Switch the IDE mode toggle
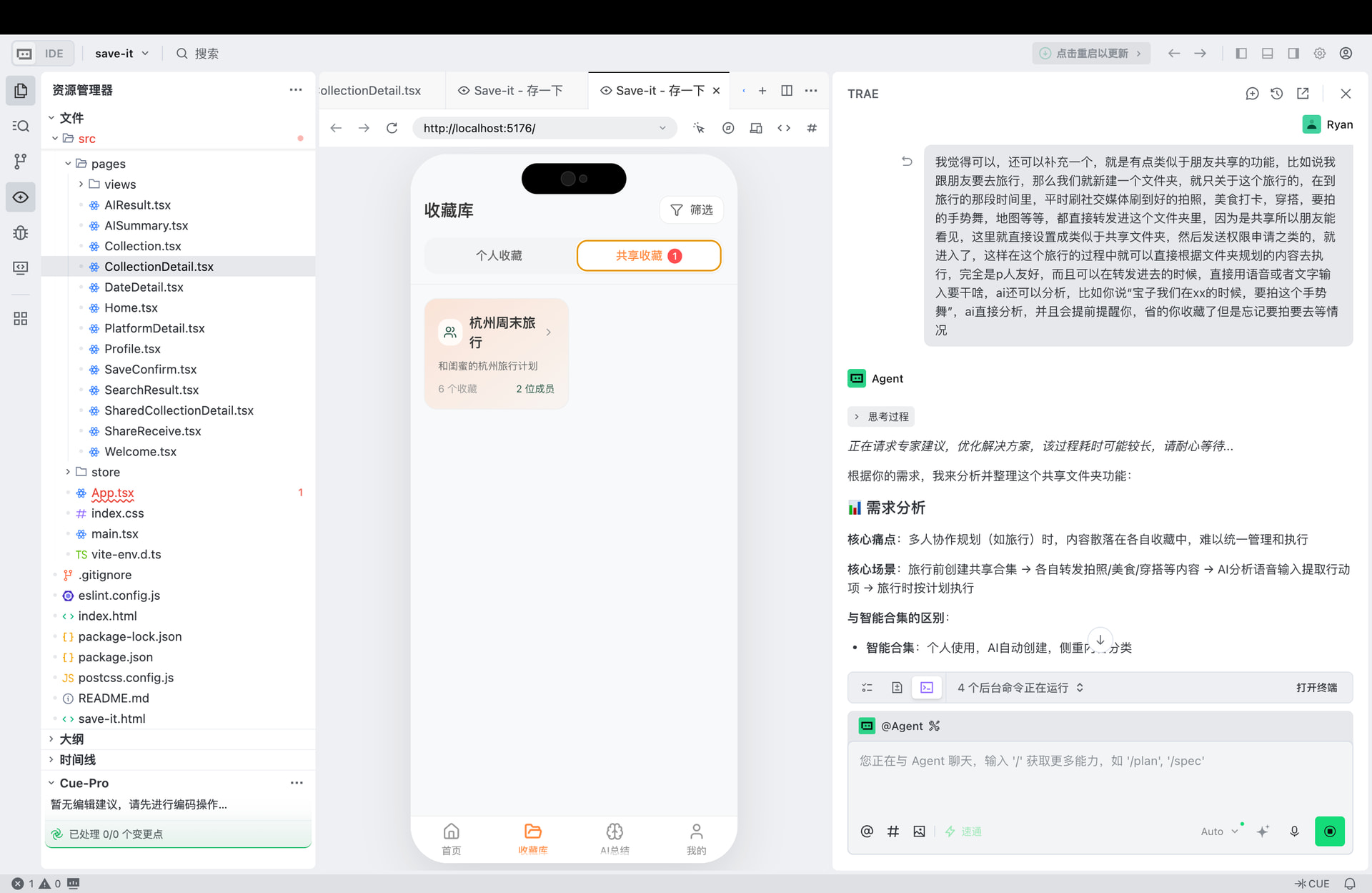Image resolution: width=1372 pixels, height=893 pixels. pyautogui.click(x=42, y=54)
